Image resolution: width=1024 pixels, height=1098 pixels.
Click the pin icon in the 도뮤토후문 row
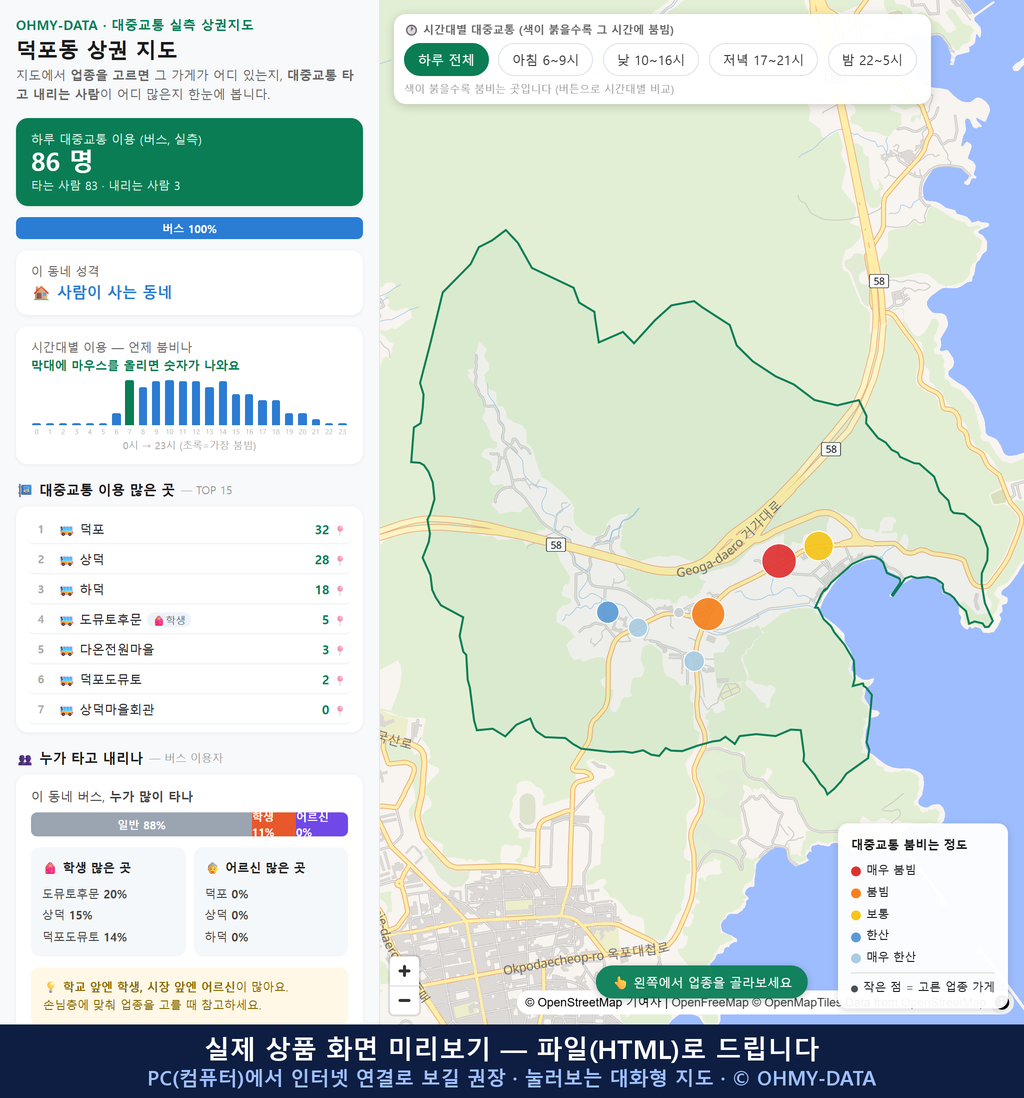tap(340, 620)
